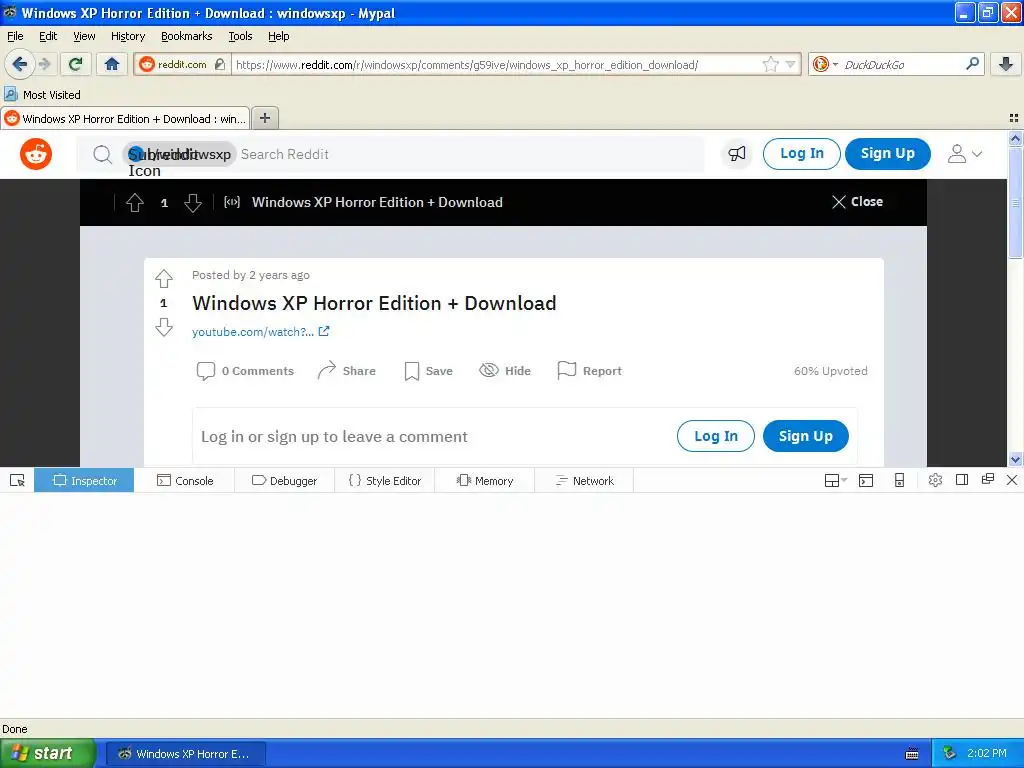1024x768 pixels.
Task: Open the History menu
Action: (127, 36)
